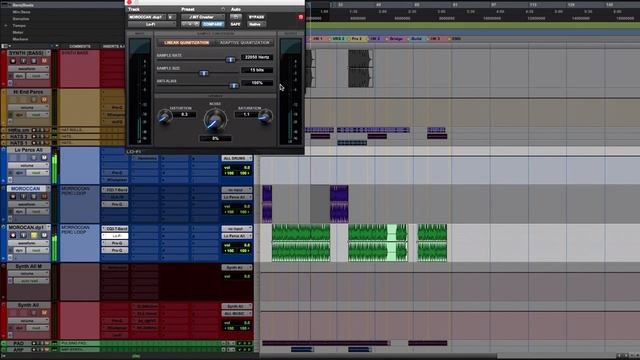This screenshot has width=640, height=360.
Task: Open no input selector on MOROCCAN track
Action: pyautogui.click(x=237, y=190)
